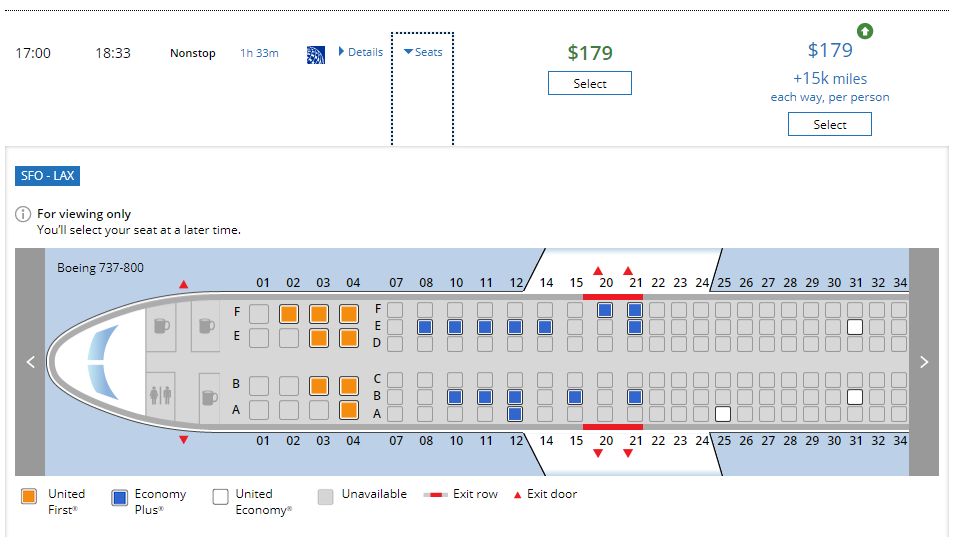Screen dimensions: 957x537
Task: Click the lavatory icon at the plane front
Action: 161,395
